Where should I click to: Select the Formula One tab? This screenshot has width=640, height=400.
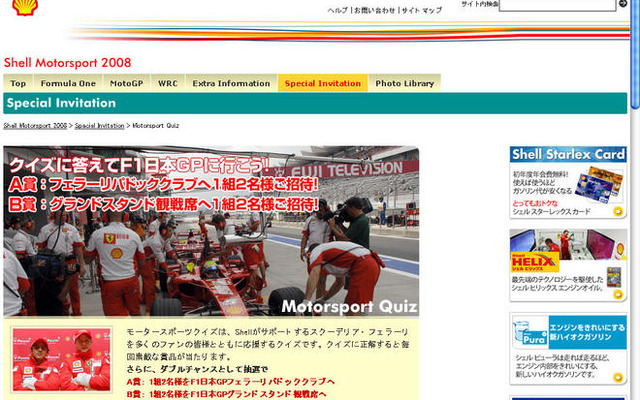point(68,83)
